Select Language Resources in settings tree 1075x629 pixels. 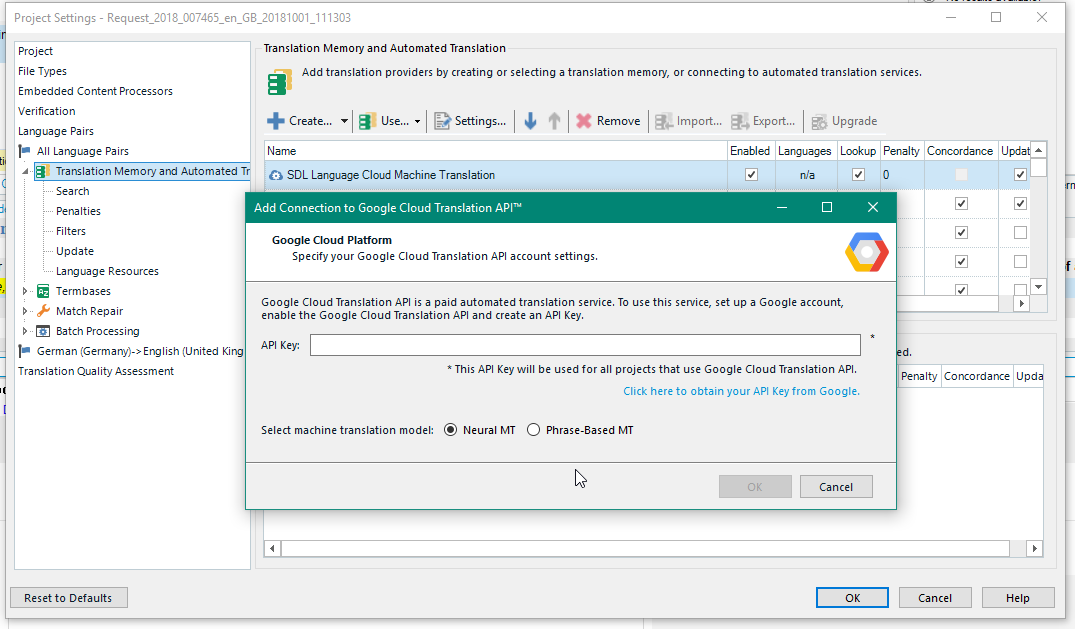click(107, 271)
